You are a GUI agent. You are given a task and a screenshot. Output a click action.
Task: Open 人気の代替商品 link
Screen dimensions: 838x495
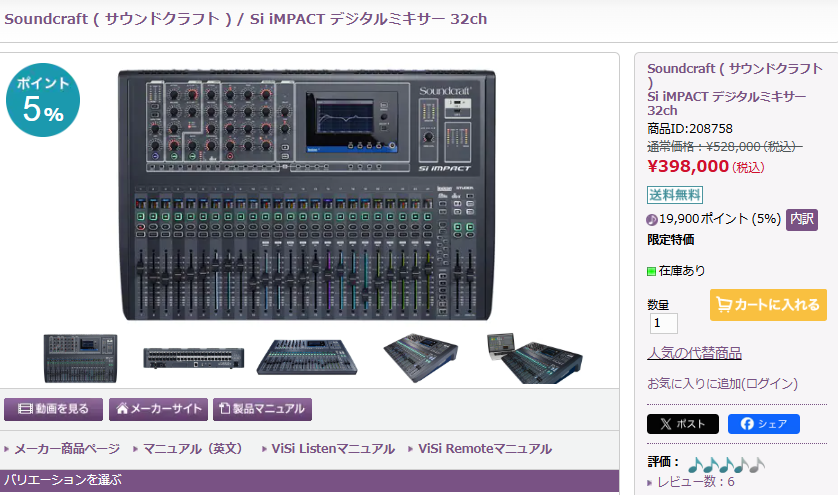click(x=694, y=353)
